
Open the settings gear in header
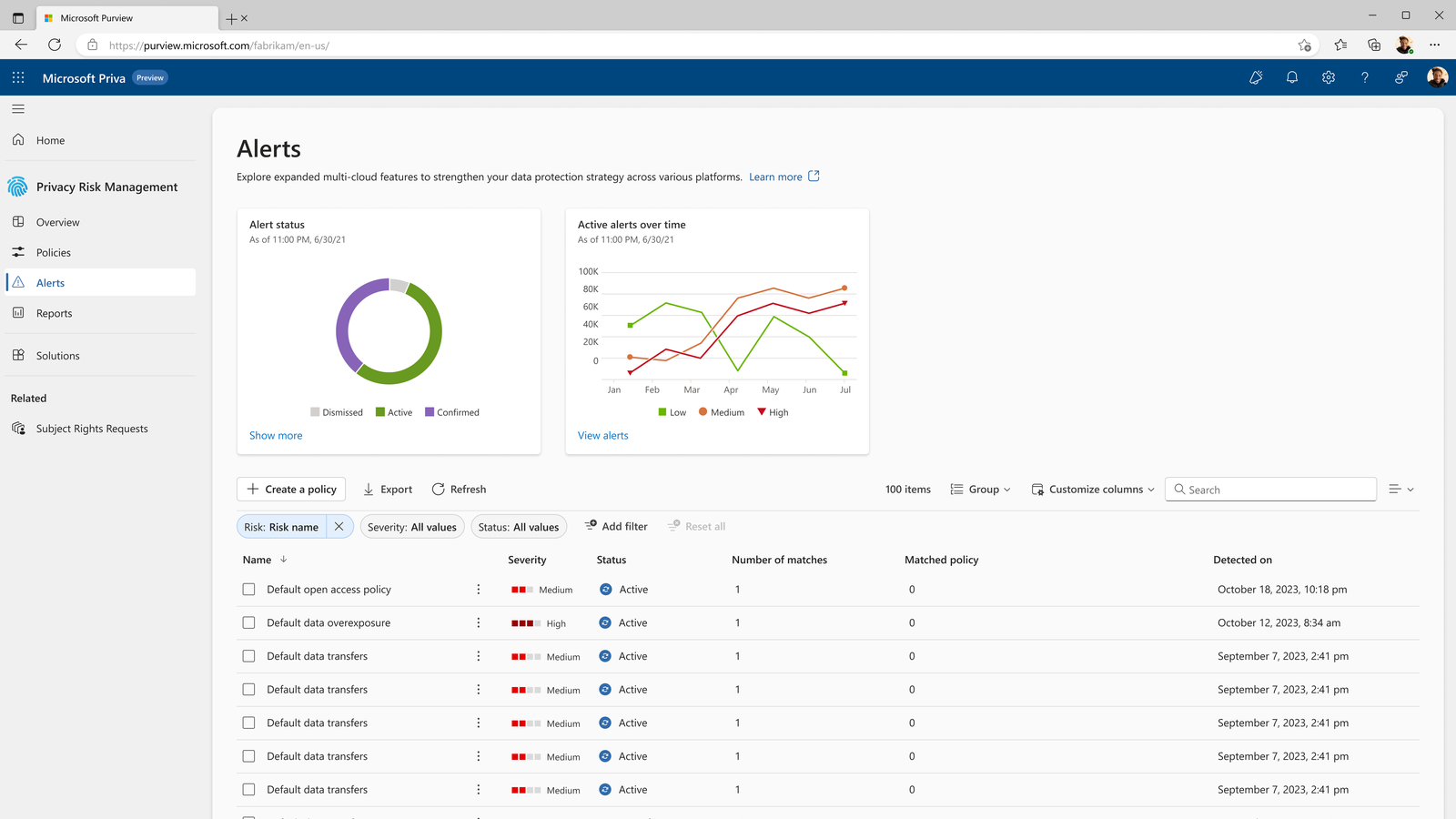tap(1329, 77)
